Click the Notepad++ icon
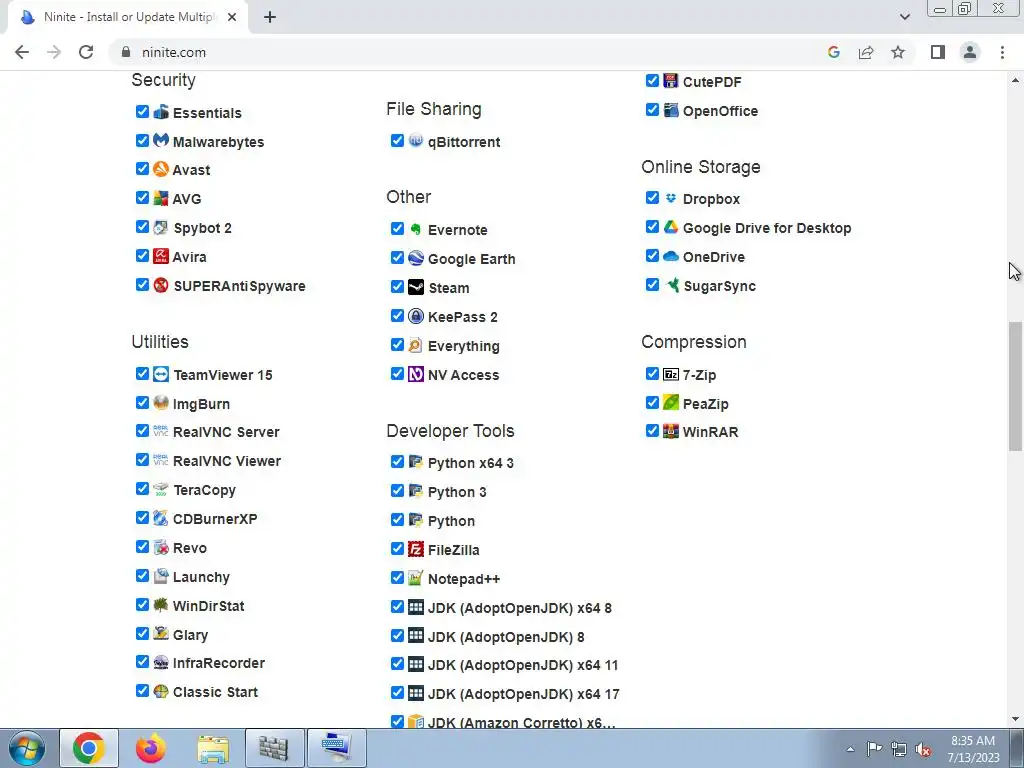The height and width of the screenshot is (768, 1024). click(416, 578)
